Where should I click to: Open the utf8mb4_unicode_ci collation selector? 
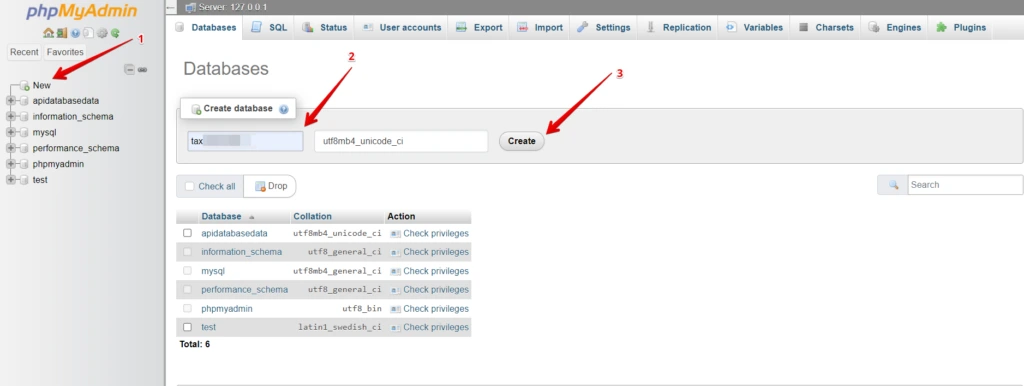click(x=401, y=141)
